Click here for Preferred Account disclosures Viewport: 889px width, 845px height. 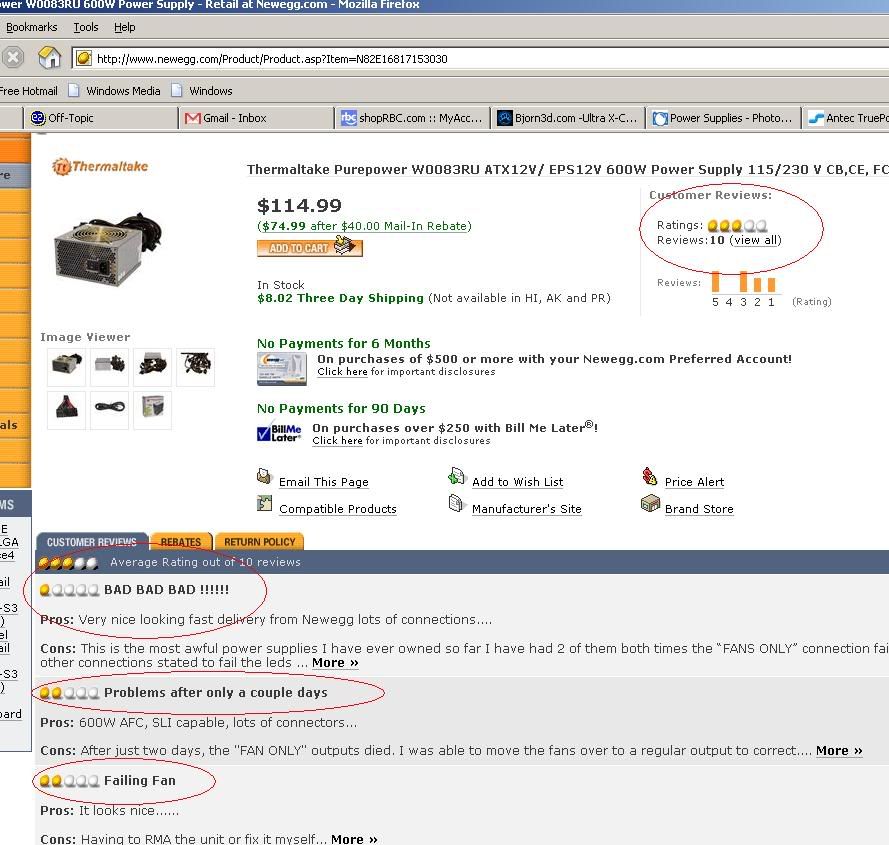click(x=342, y=371)
